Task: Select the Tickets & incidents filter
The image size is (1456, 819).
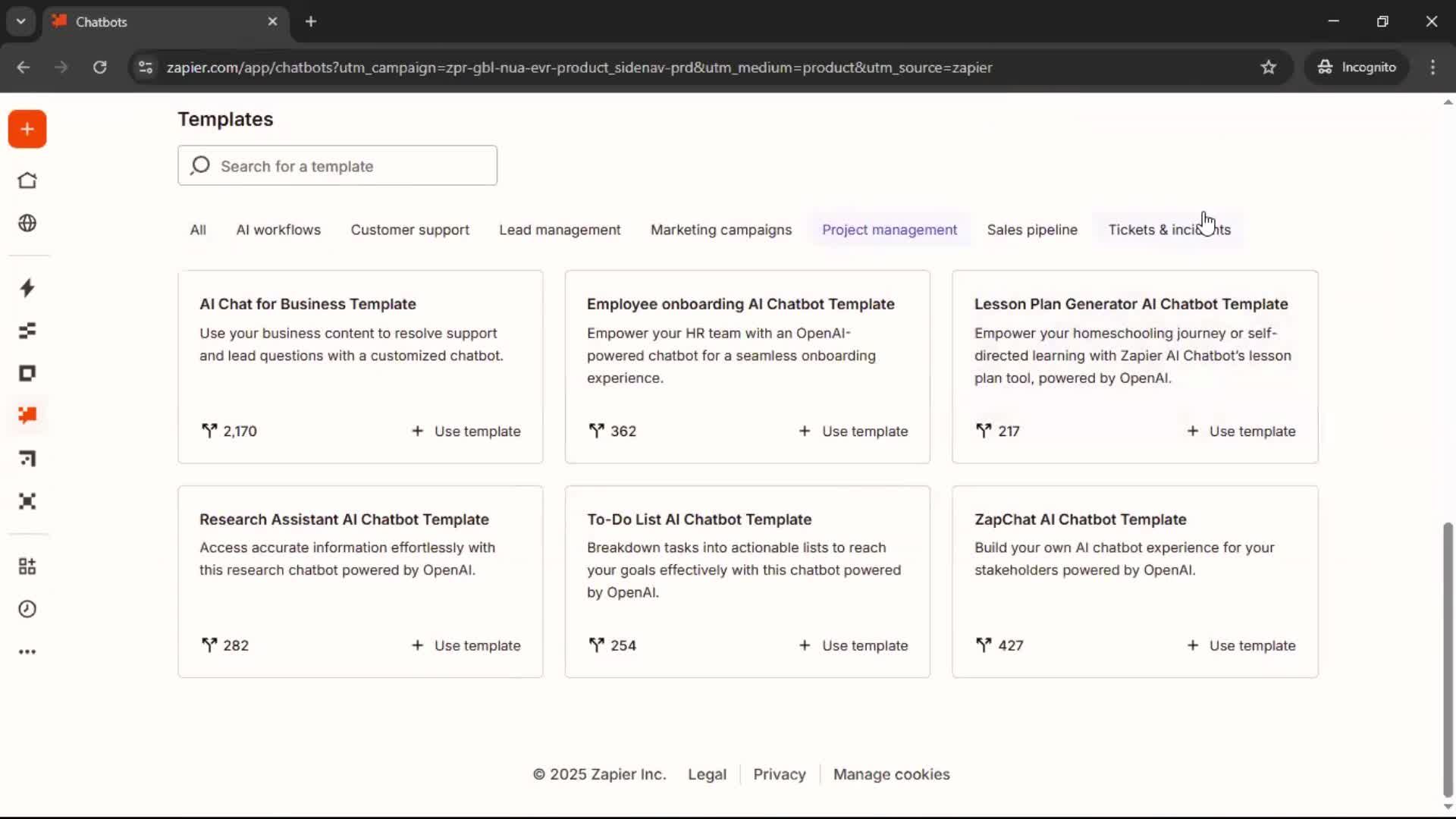Action: 1169,230
